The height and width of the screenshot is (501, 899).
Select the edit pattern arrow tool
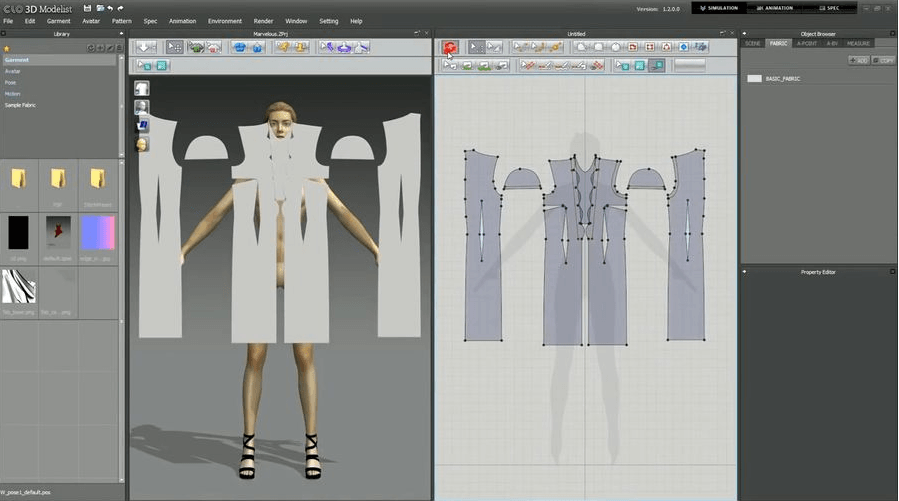click(476, 47)
